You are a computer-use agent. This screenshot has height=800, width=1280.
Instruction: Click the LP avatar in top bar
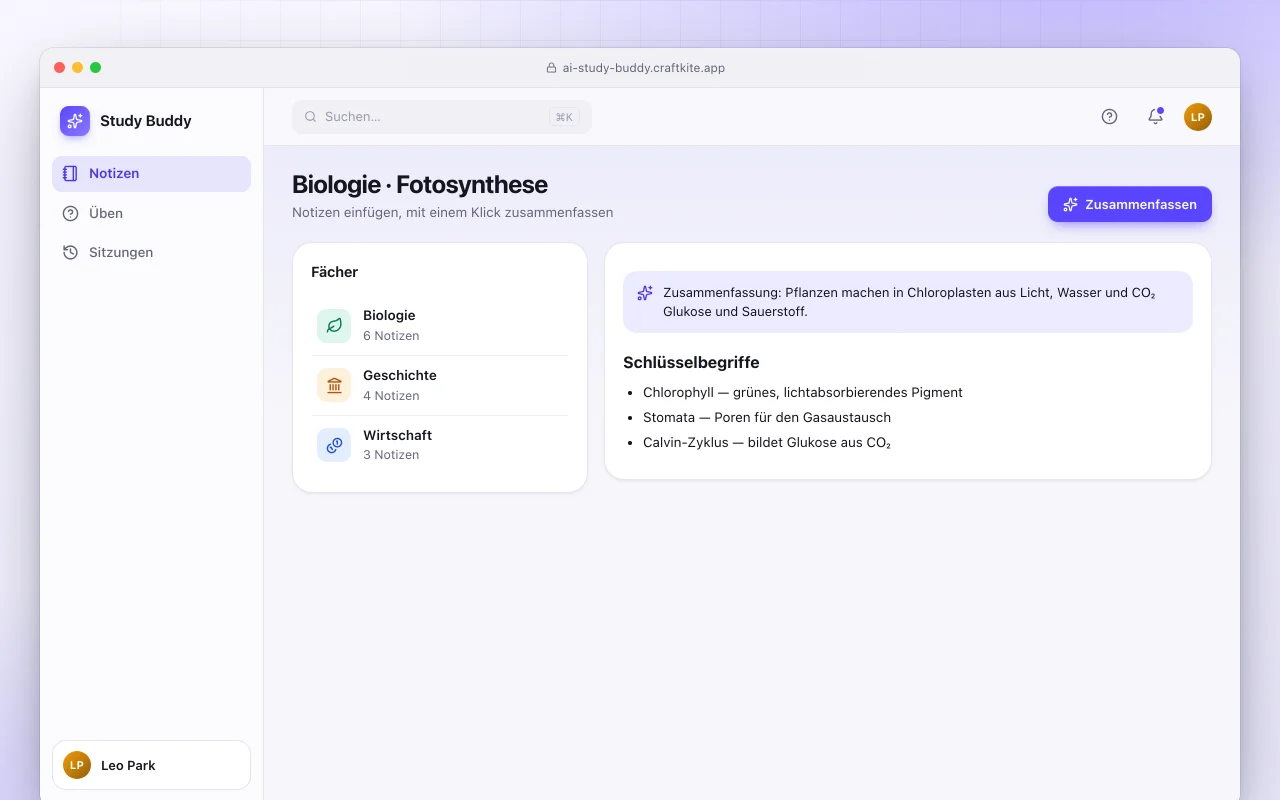pos(1198,117)
